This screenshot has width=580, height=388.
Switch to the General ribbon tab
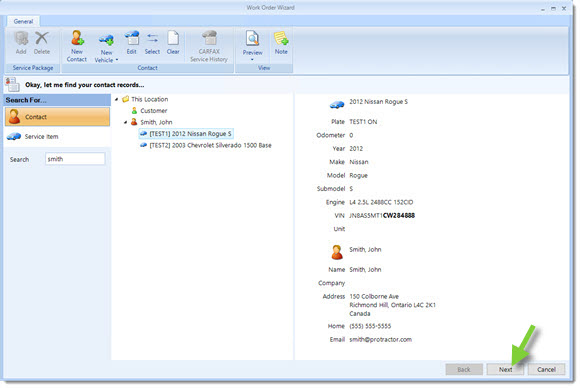(x=23, y=21)
